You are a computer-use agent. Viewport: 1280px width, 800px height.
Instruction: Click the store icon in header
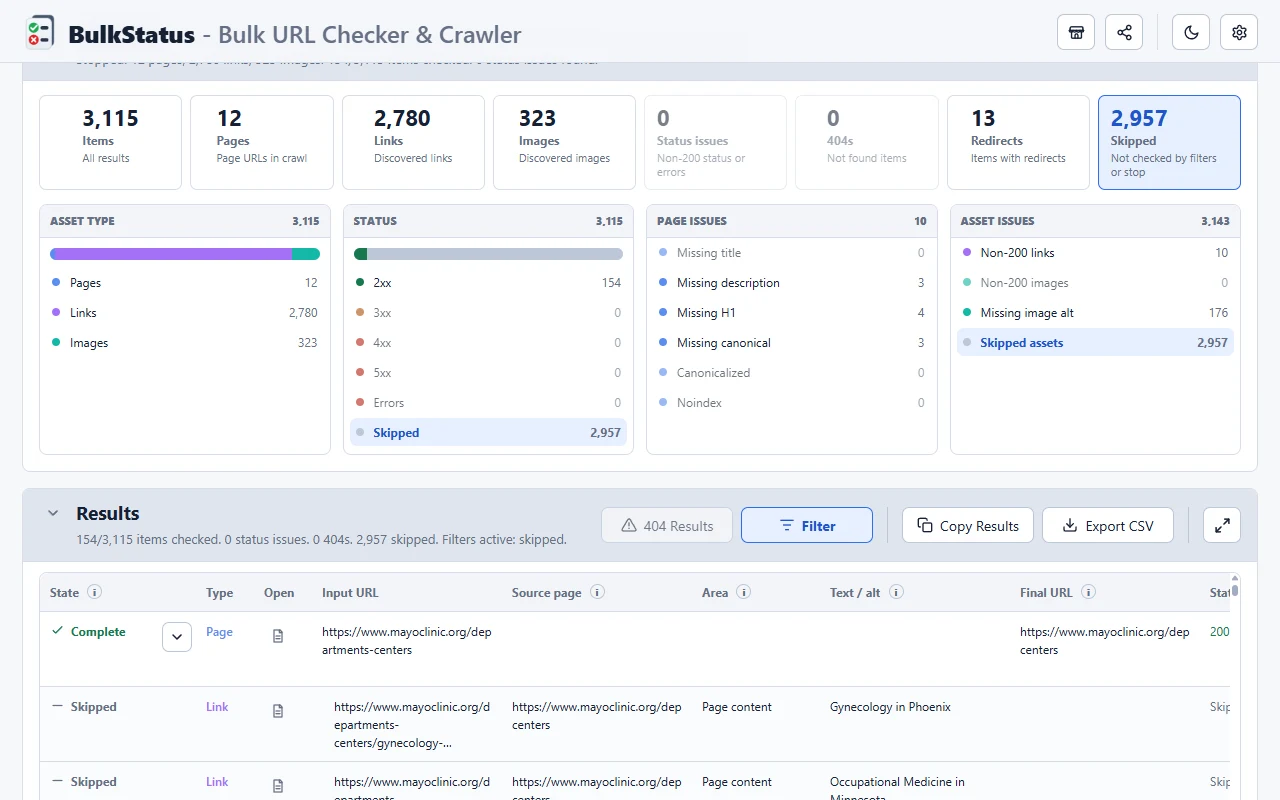1076,32
